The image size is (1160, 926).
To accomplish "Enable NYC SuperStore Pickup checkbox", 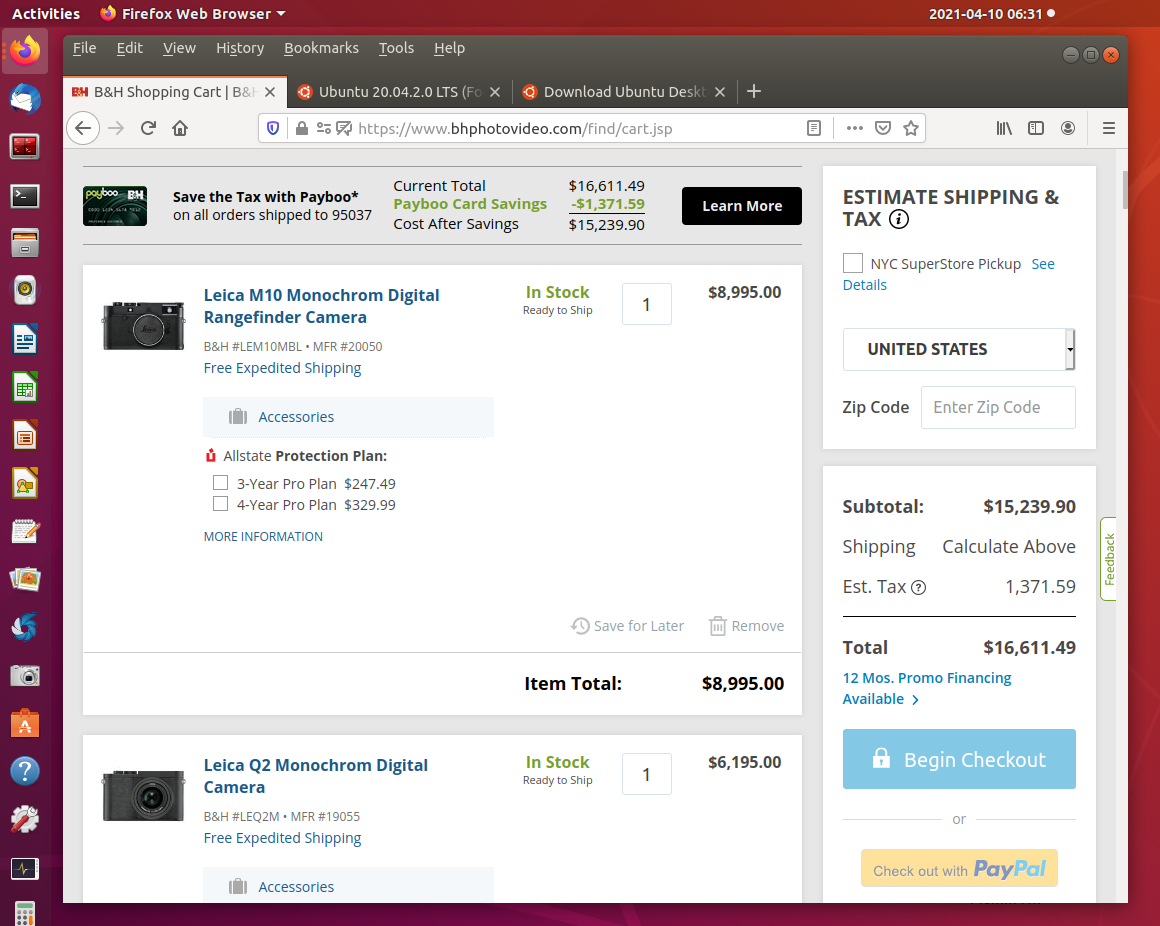I will coord(853,264).
